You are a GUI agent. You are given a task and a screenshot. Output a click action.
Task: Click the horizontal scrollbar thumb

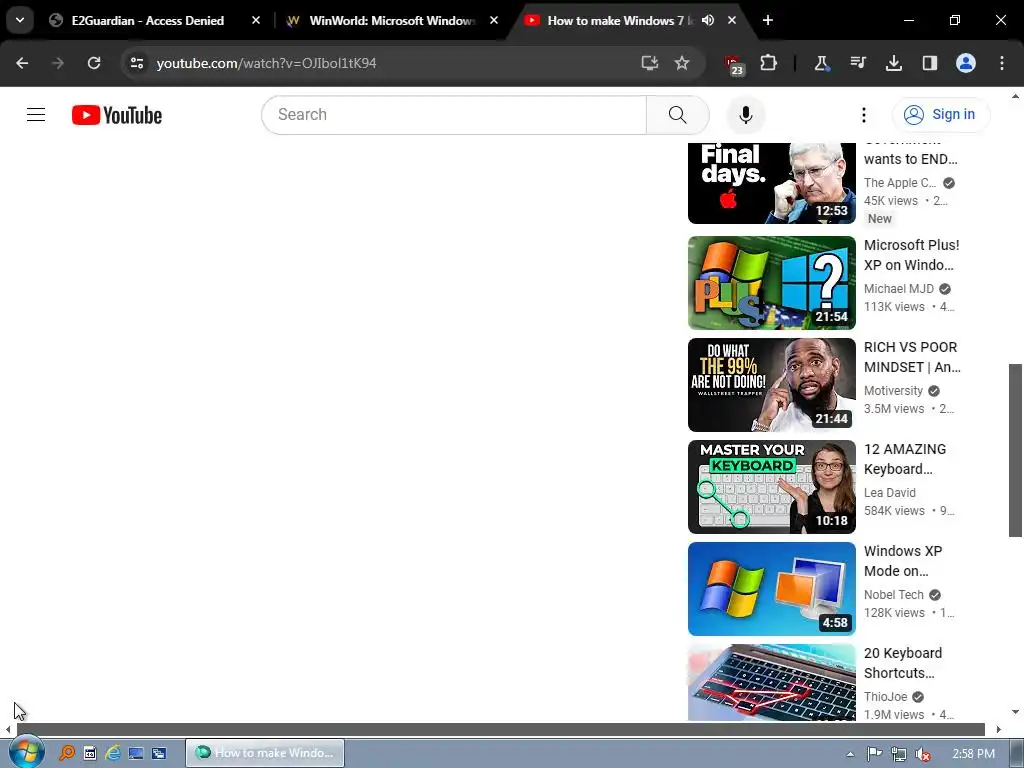500,729
